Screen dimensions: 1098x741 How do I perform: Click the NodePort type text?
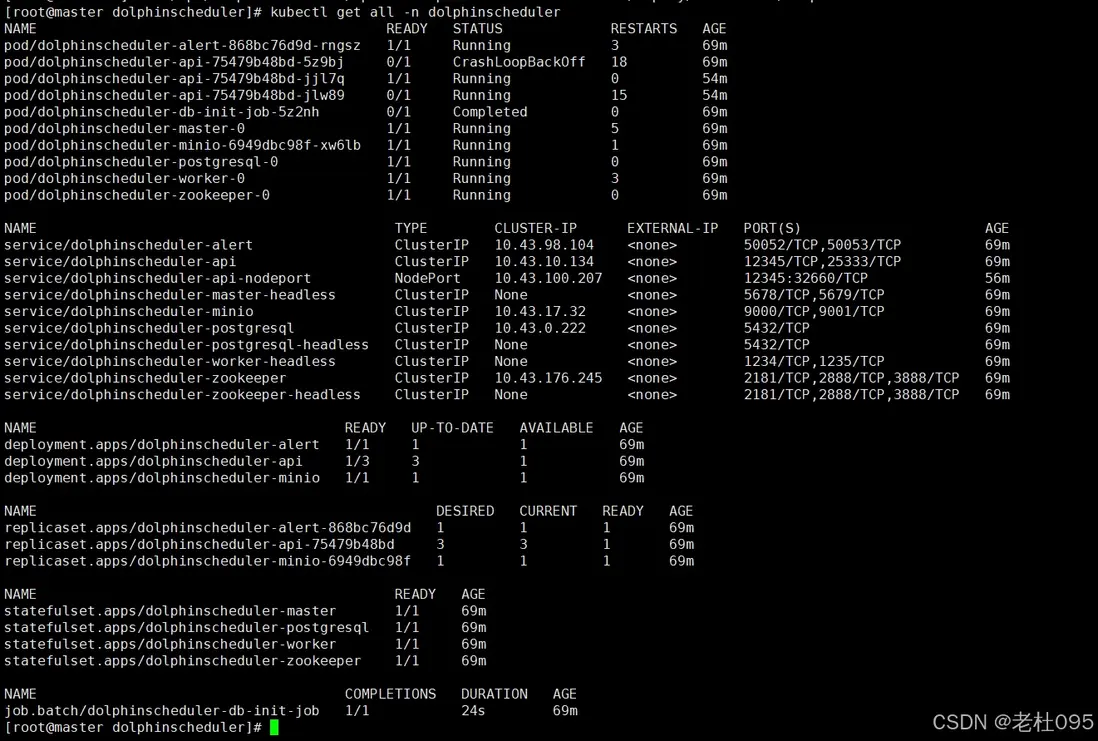tap(427, 278)
